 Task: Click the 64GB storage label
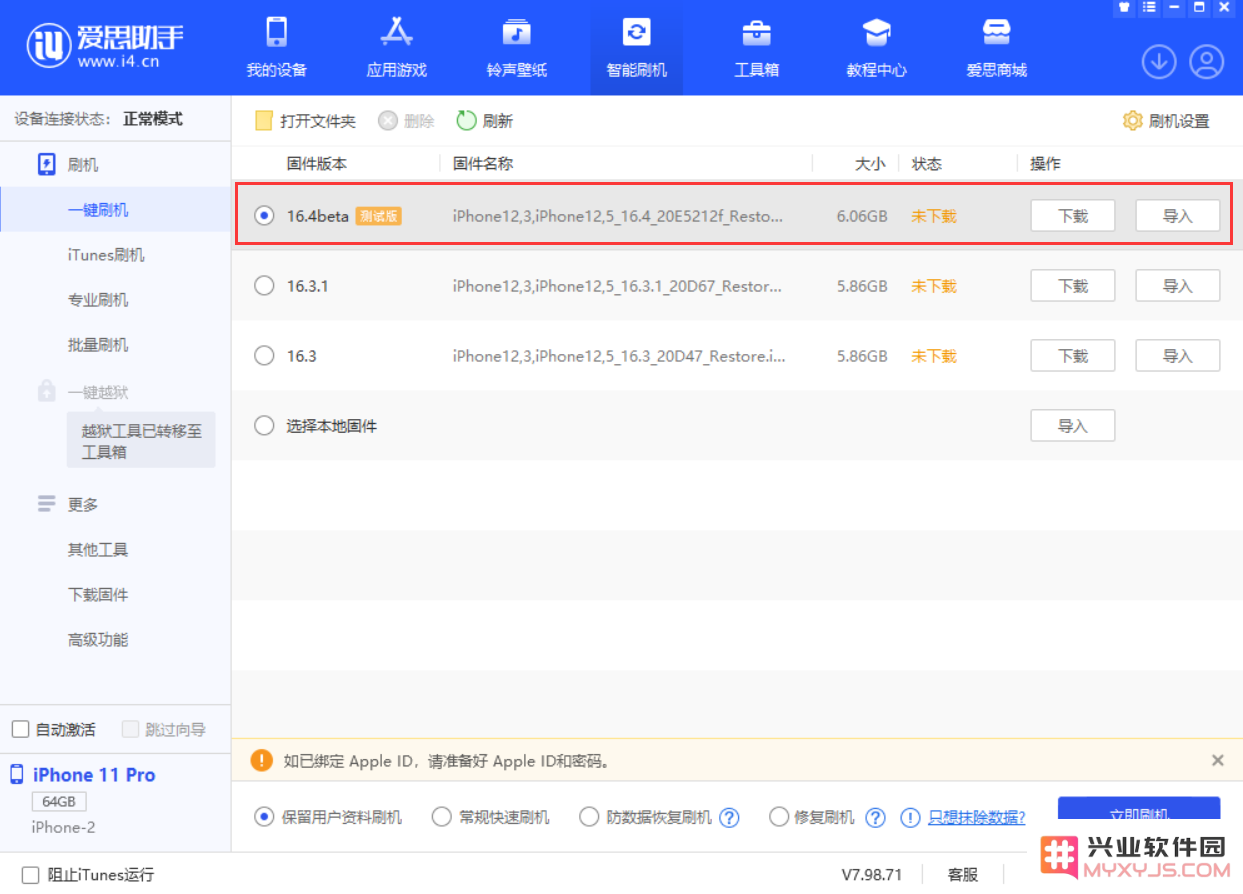coord(59,802)
